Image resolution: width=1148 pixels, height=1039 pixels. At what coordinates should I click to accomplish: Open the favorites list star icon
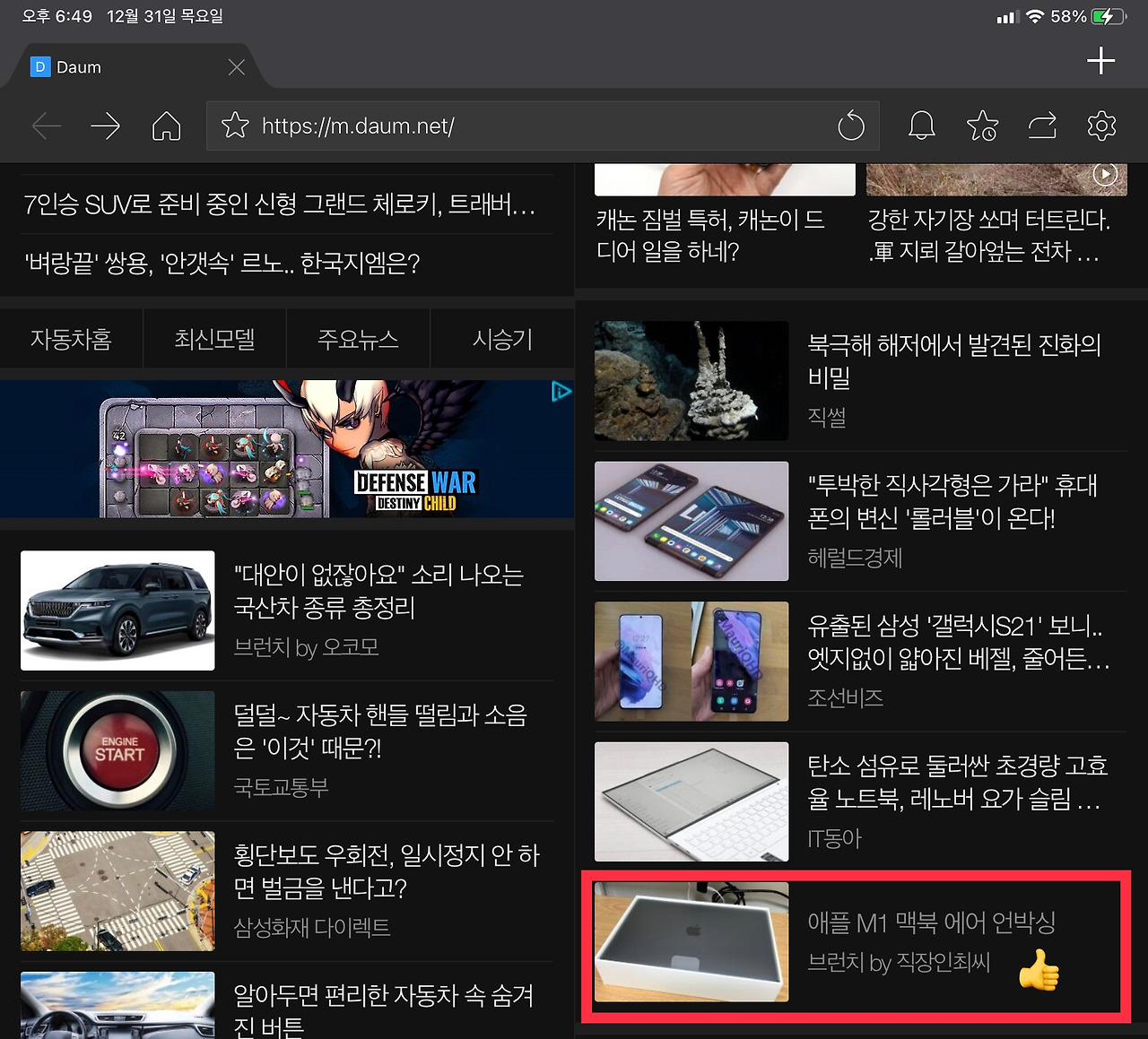coord(983,126)
